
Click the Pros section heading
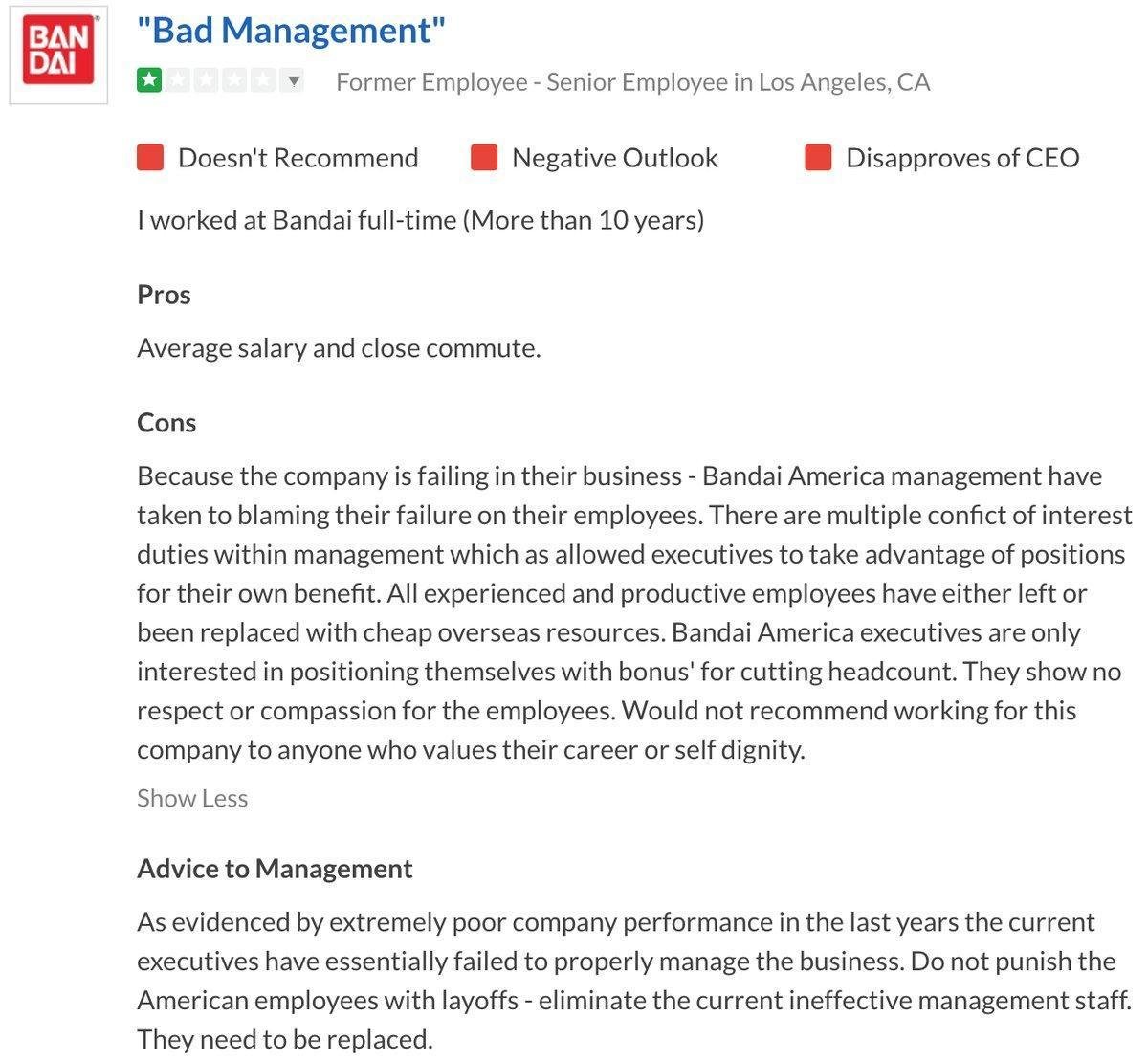(x=164, y=295)
